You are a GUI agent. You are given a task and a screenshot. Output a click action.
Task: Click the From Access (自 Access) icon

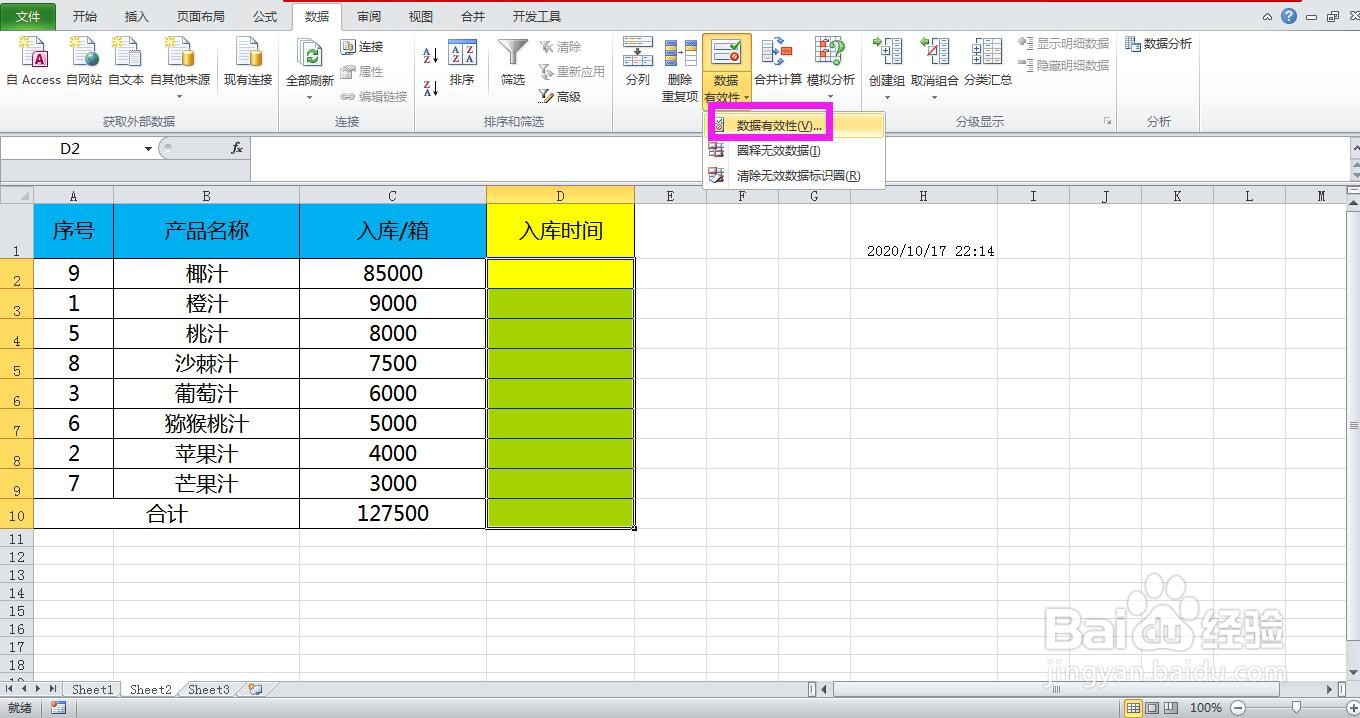pyautogui.click(x=34, y=62)
